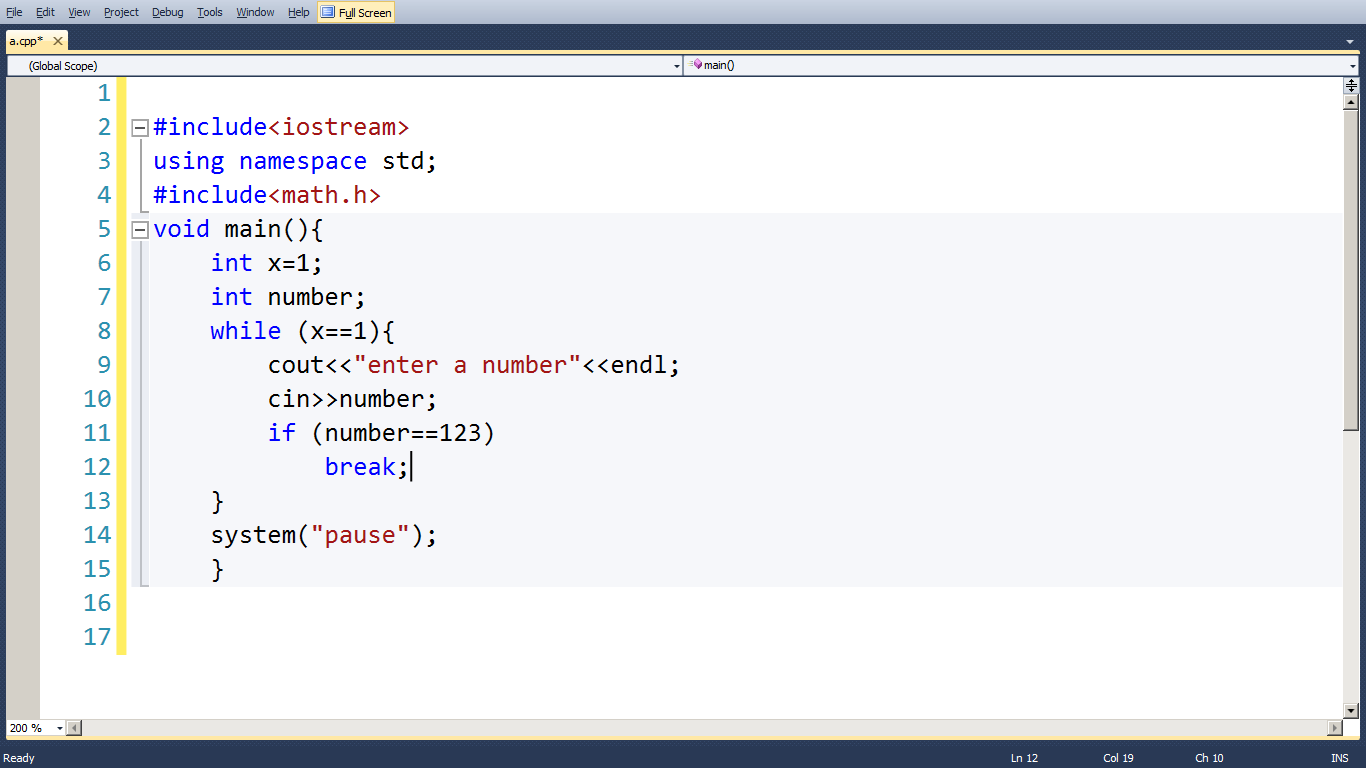The image size is (1366, 768).
Task: Open the View menu
Action: [79, 12]
